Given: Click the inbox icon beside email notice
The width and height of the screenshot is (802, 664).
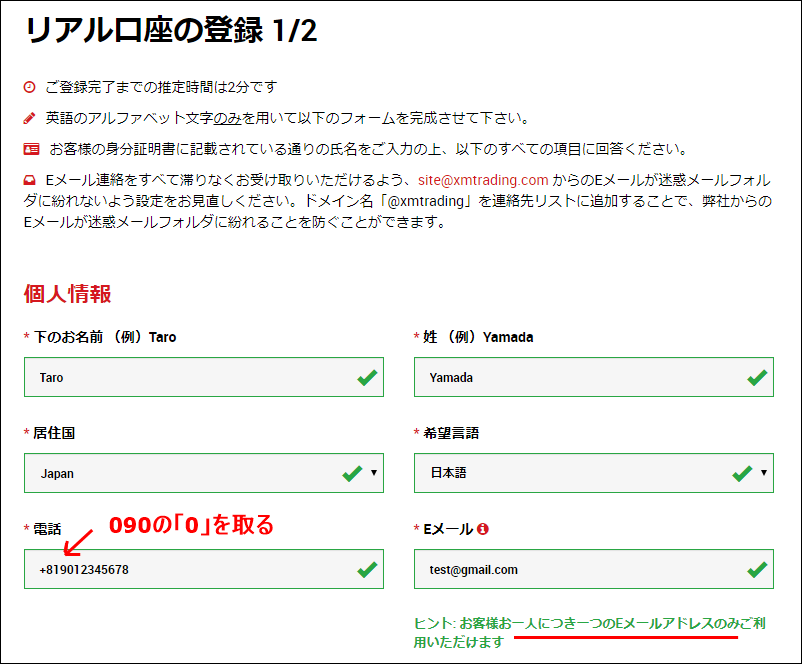Looking at the screenshot, I should pos(30,180).
